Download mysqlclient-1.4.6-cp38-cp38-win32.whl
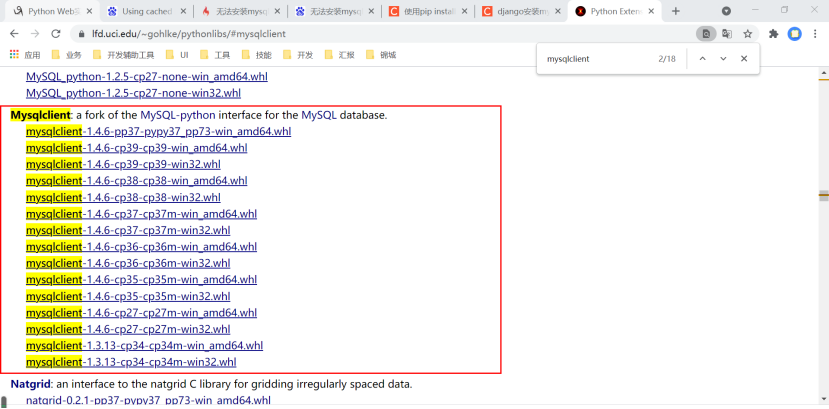Viewport: 829px width, 409px height. tap(123, 197)
